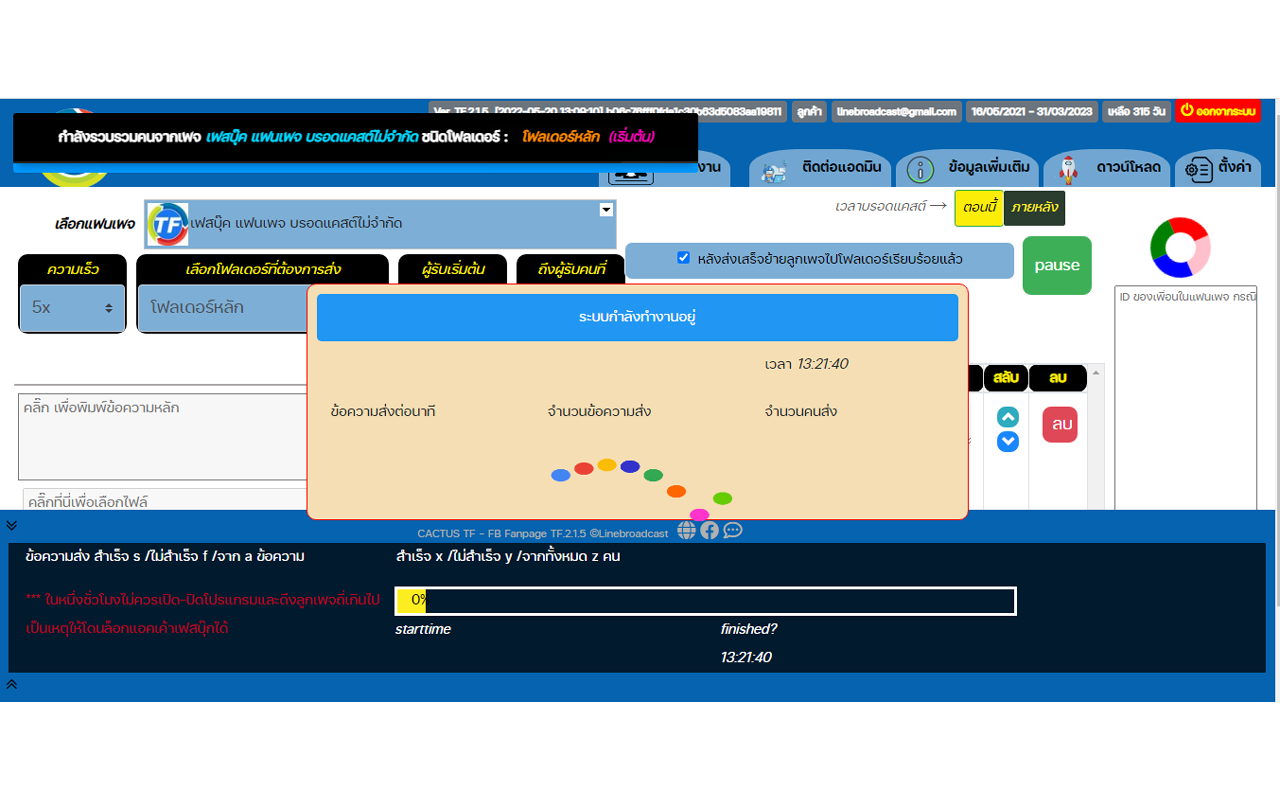The height and width of the screenshot is (800, 1280).
Task: Open the ดาวน์โหลด tab
Action: (x=1106, y=168)
